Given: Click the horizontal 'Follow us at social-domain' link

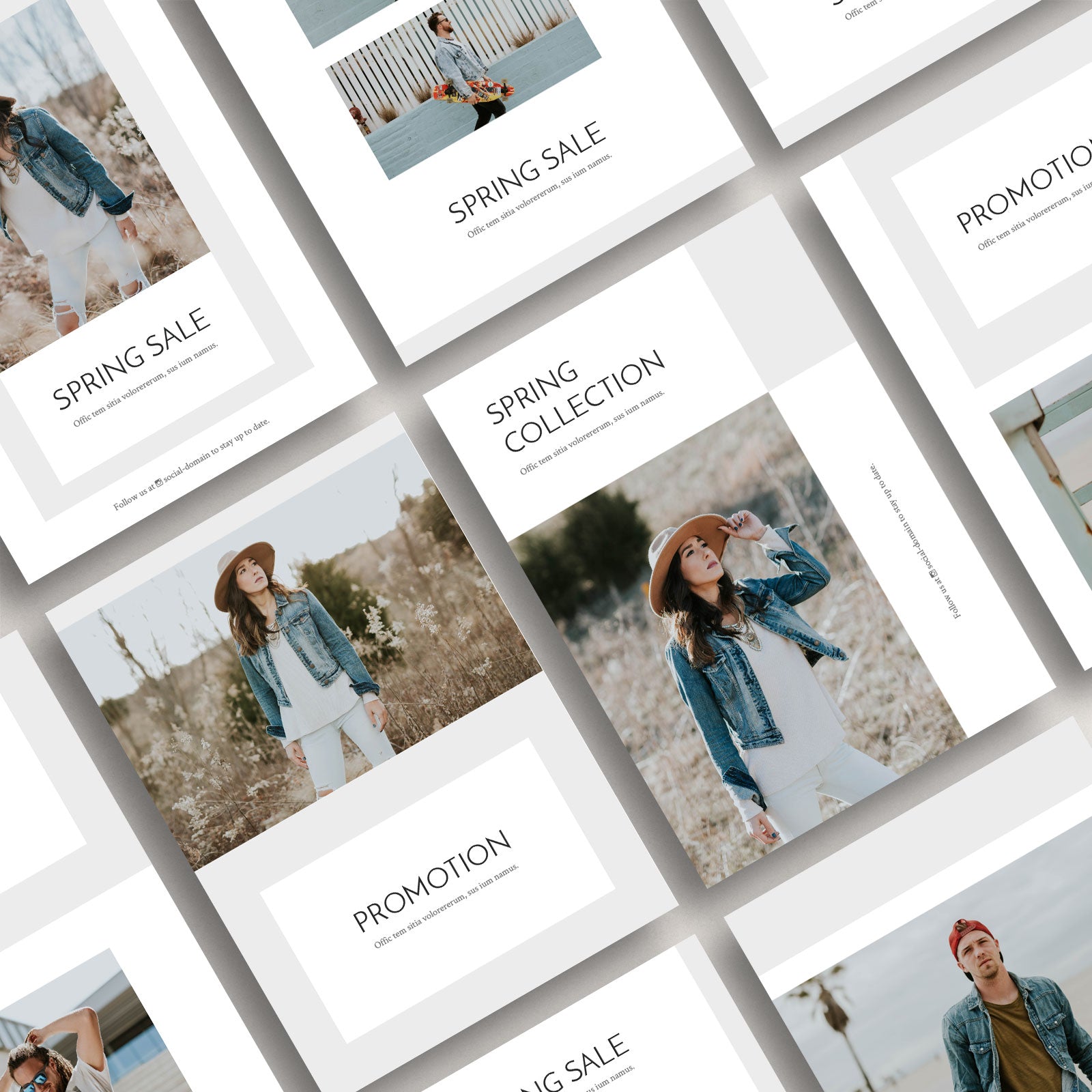Looking at the screenshot, I should (x=192, y=464).
